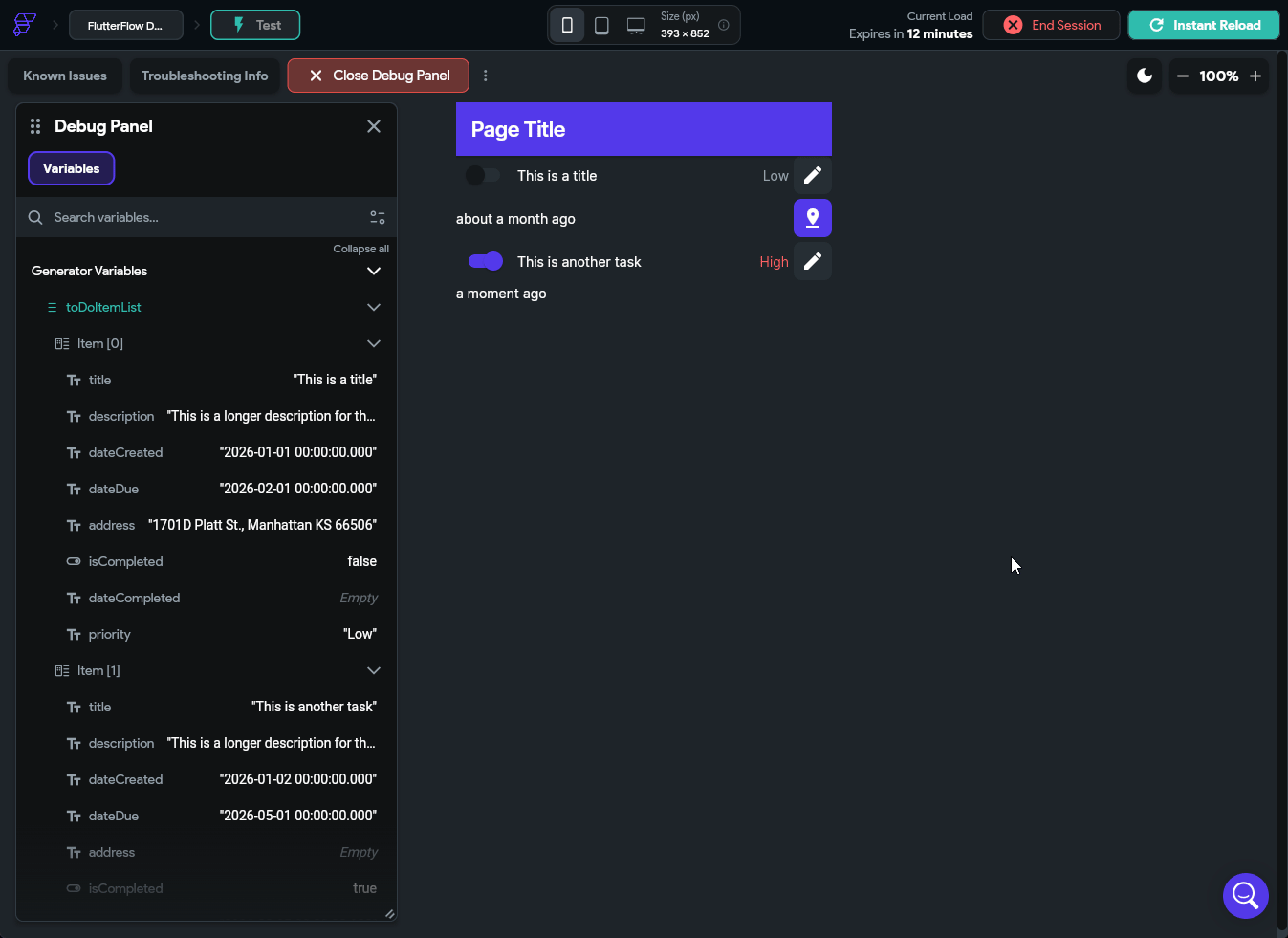Toggle switch for 'This is another task'

(485, 261)
